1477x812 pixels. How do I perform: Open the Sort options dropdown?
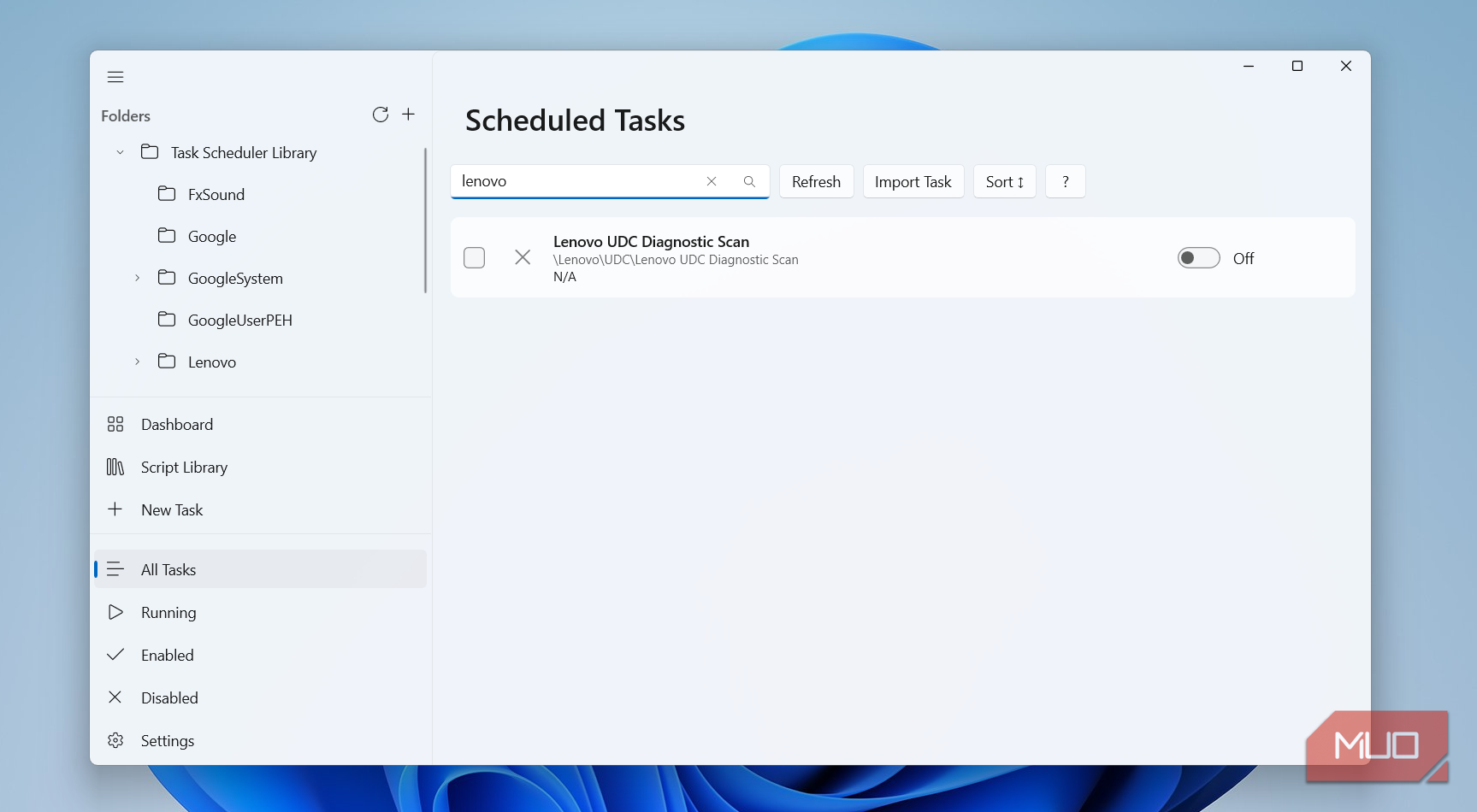[1005, 181]
